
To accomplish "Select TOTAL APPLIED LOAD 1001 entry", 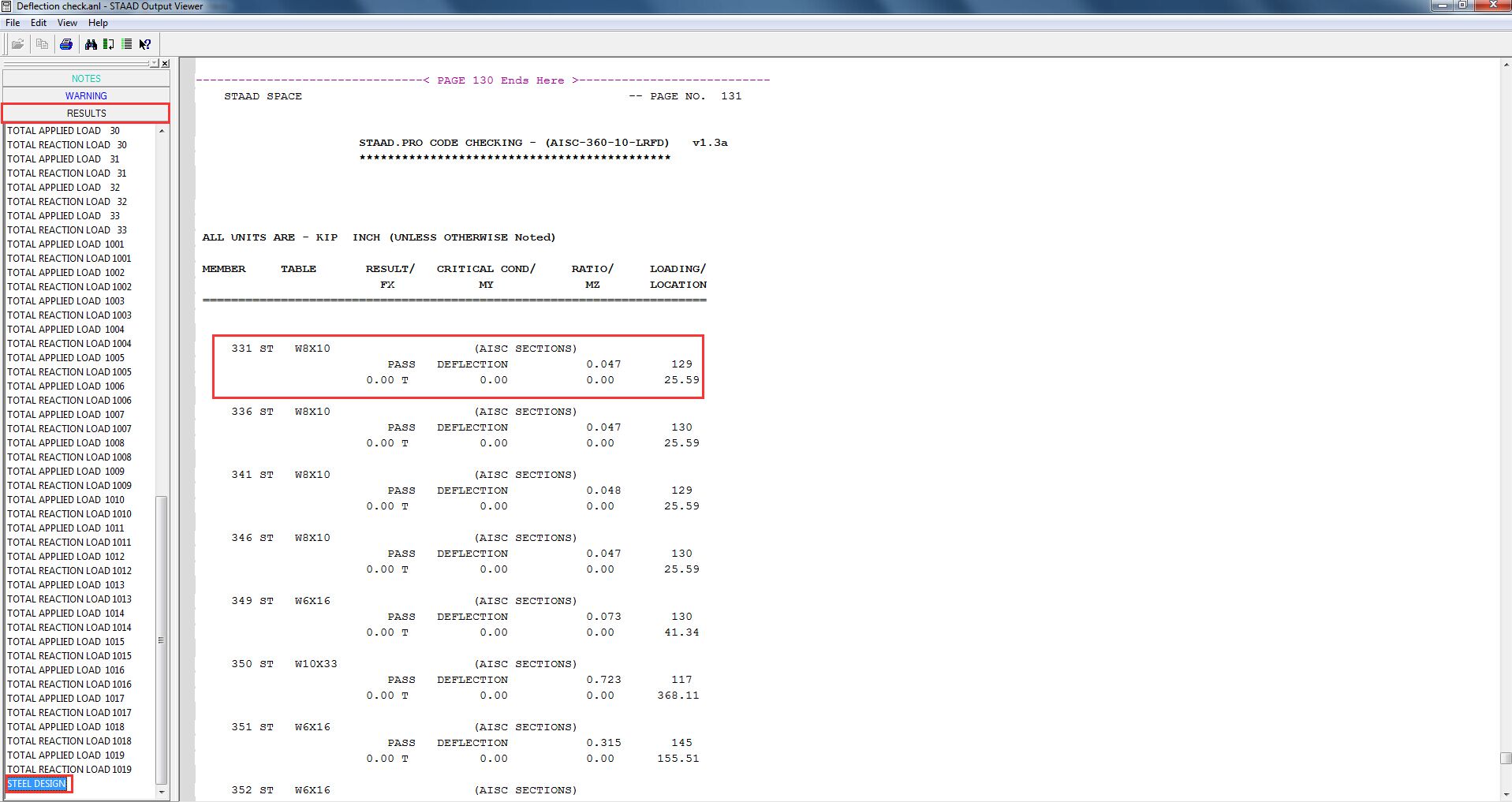I will click(x=65, y=244).
